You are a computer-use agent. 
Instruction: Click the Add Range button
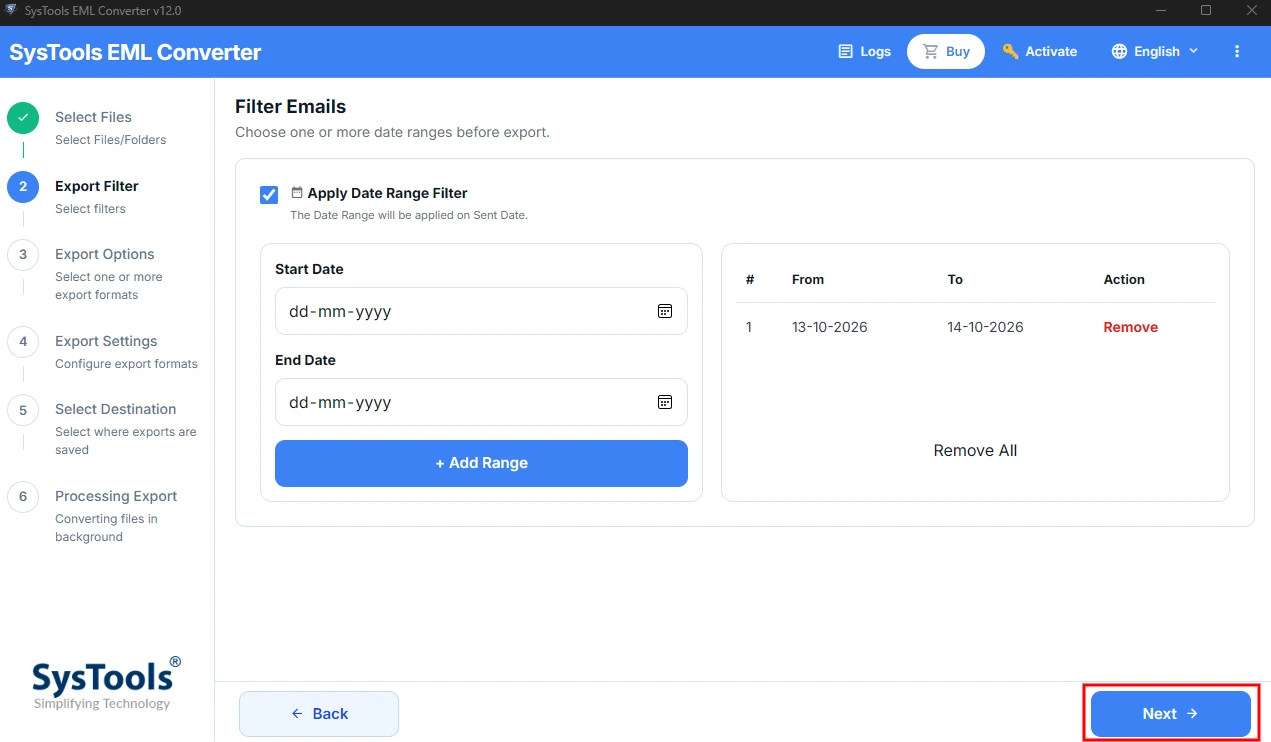point(481,463)
